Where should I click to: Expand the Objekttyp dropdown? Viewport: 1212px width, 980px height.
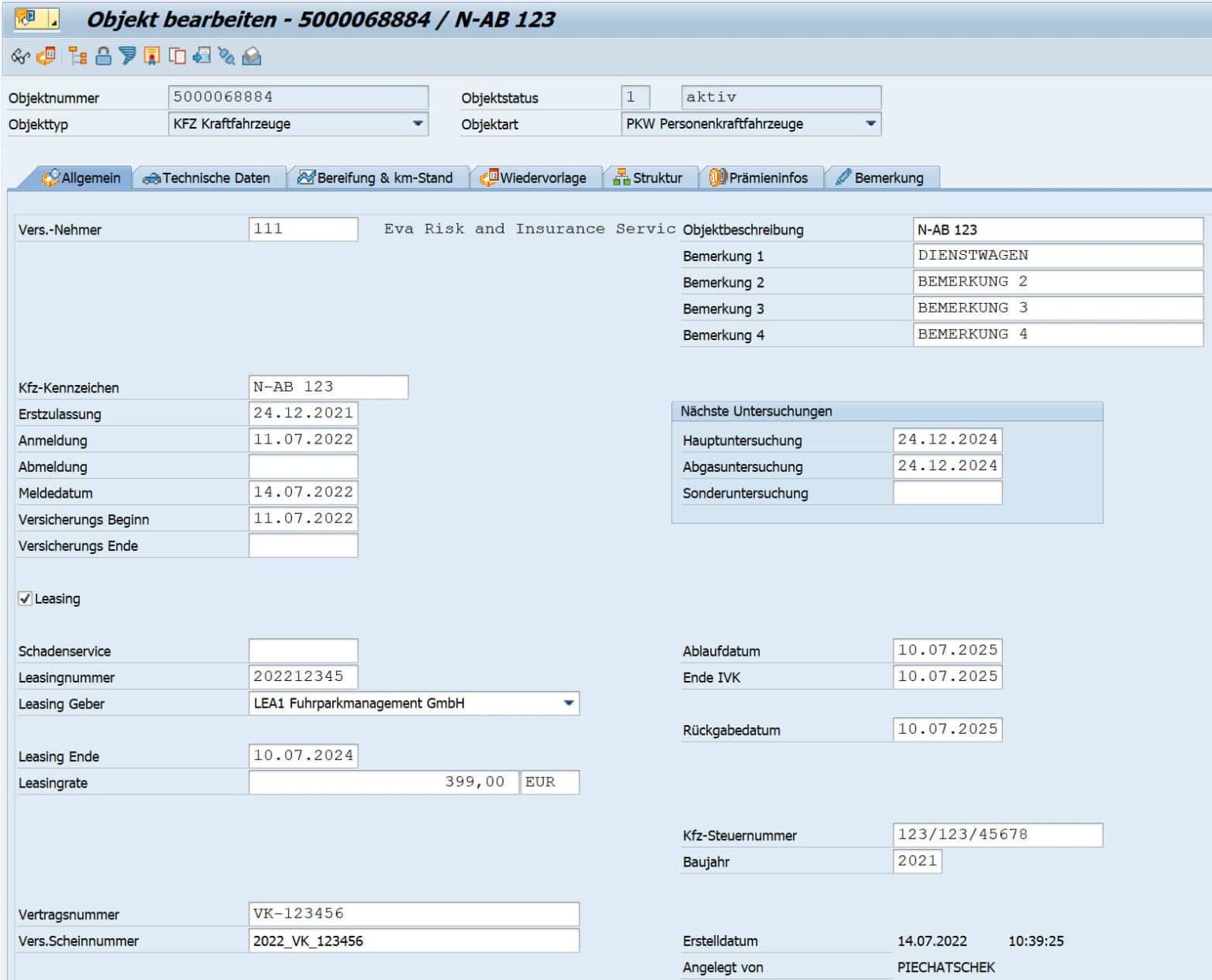point(417,124)
